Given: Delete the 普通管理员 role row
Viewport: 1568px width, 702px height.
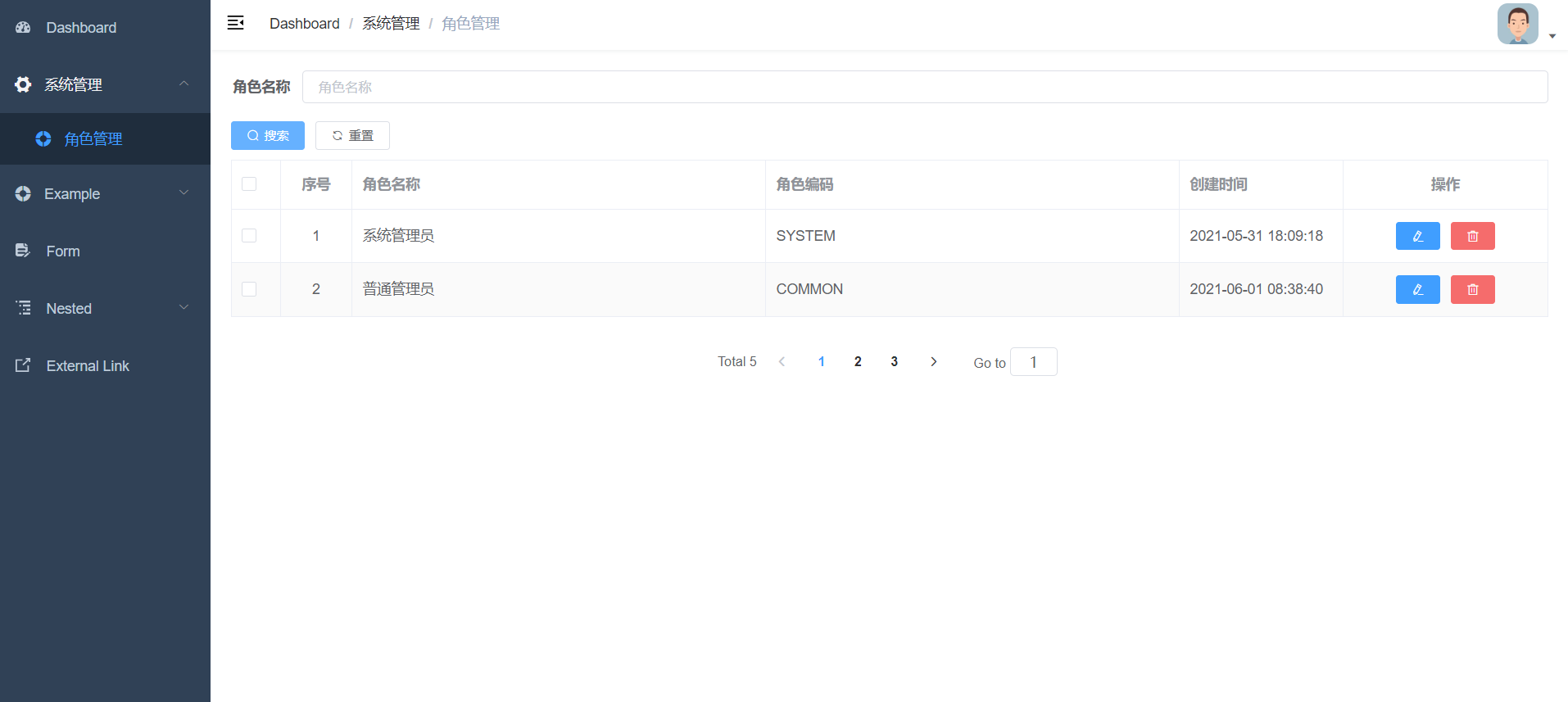Looking at the screenshot, I should pos(1472,289).
